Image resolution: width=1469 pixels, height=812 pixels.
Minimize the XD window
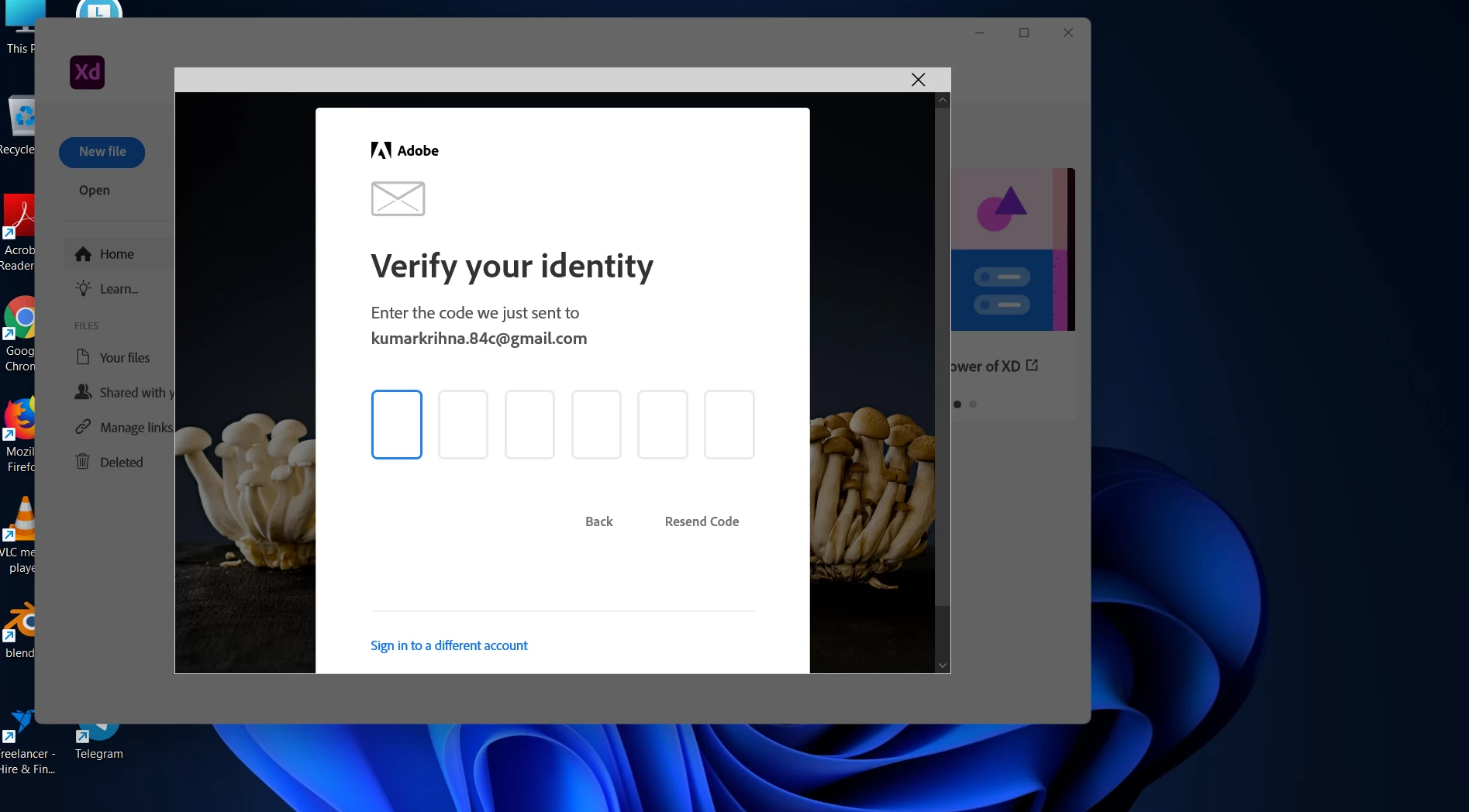[x=980, y=33]
